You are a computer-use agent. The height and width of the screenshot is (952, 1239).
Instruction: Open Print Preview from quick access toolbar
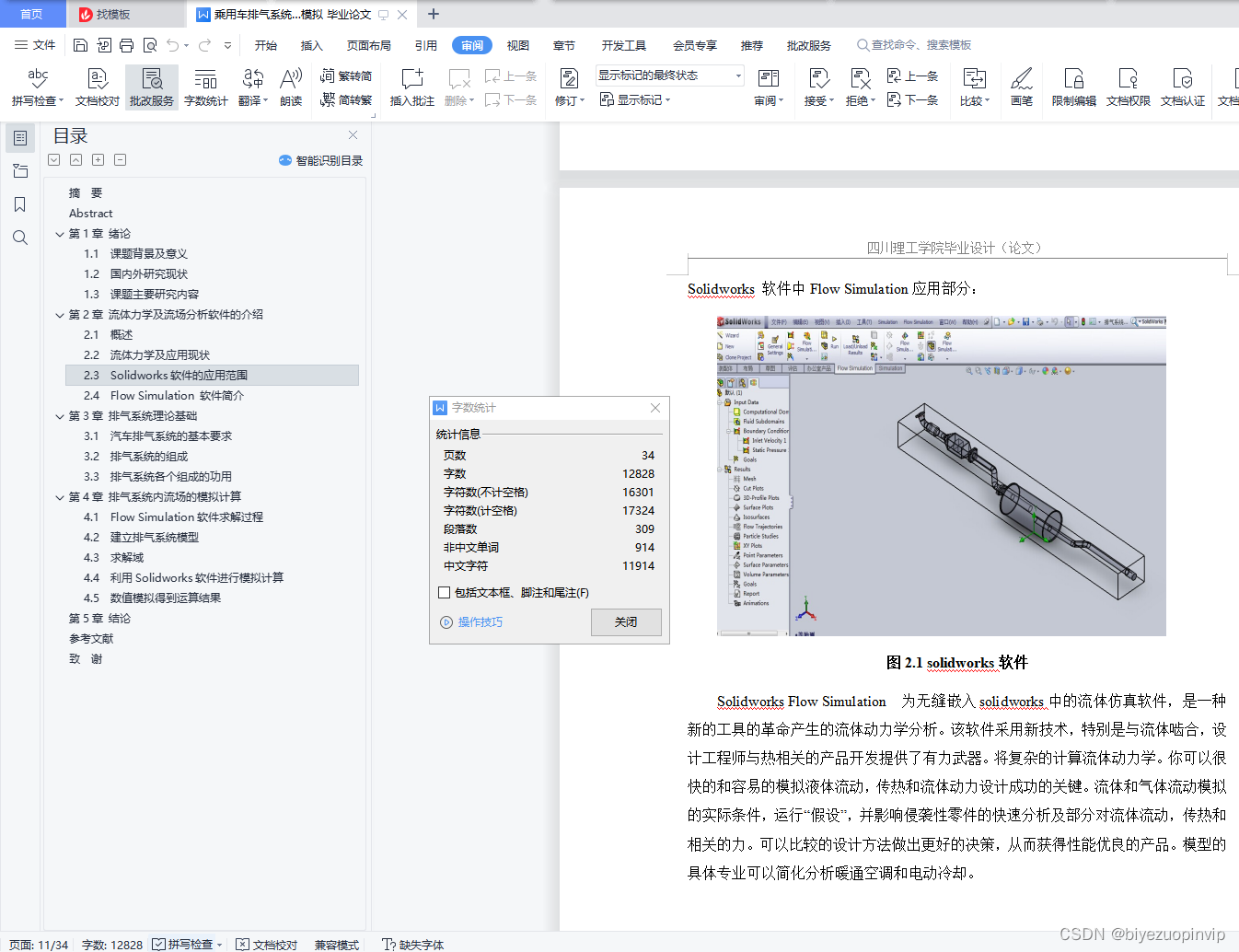pos(149,45)
